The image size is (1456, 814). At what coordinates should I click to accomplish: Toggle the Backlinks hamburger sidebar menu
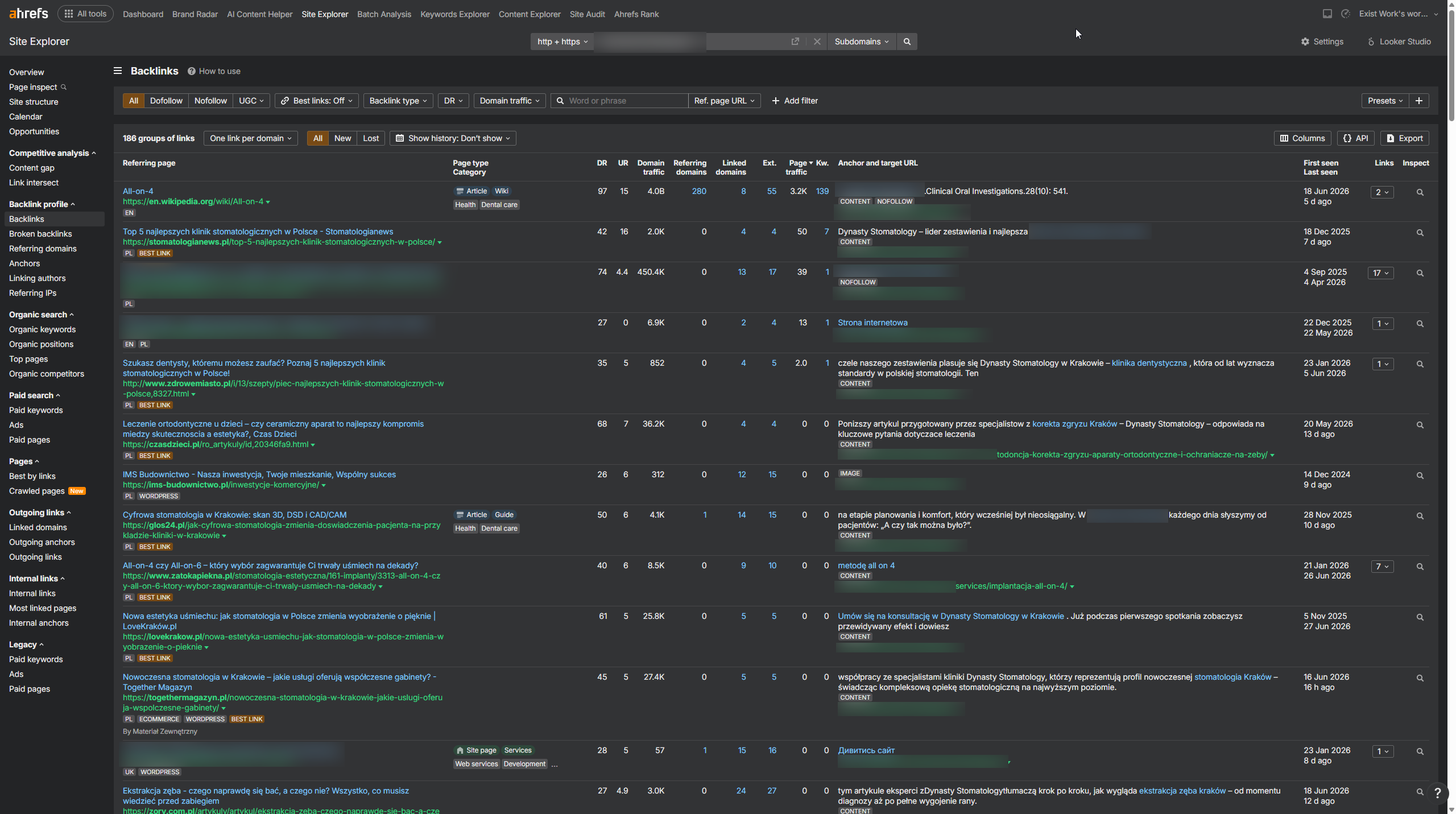(x=118, y=71)
